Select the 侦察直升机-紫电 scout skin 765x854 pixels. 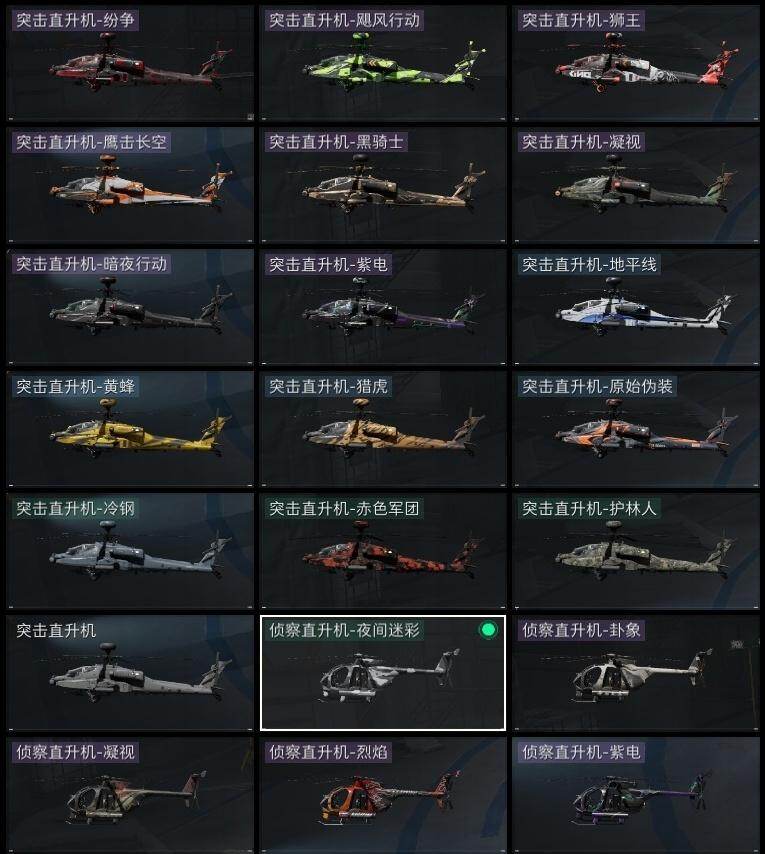(x=636, y=795)
